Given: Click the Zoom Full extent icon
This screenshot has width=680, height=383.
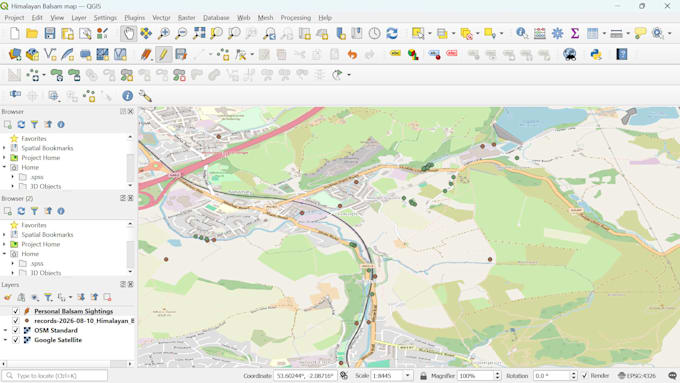Looking at the screenshot, I should click(x=199, y=33).
